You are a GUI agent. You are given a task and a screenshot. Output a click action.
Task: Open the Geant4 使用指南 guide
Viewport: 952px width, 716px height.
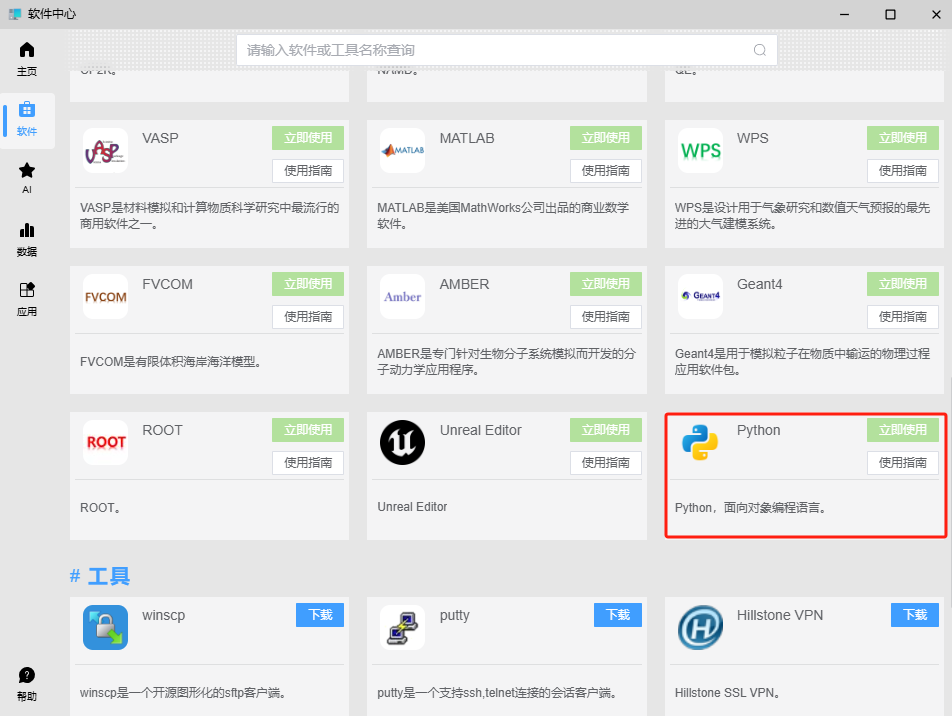tap(903, 316)
